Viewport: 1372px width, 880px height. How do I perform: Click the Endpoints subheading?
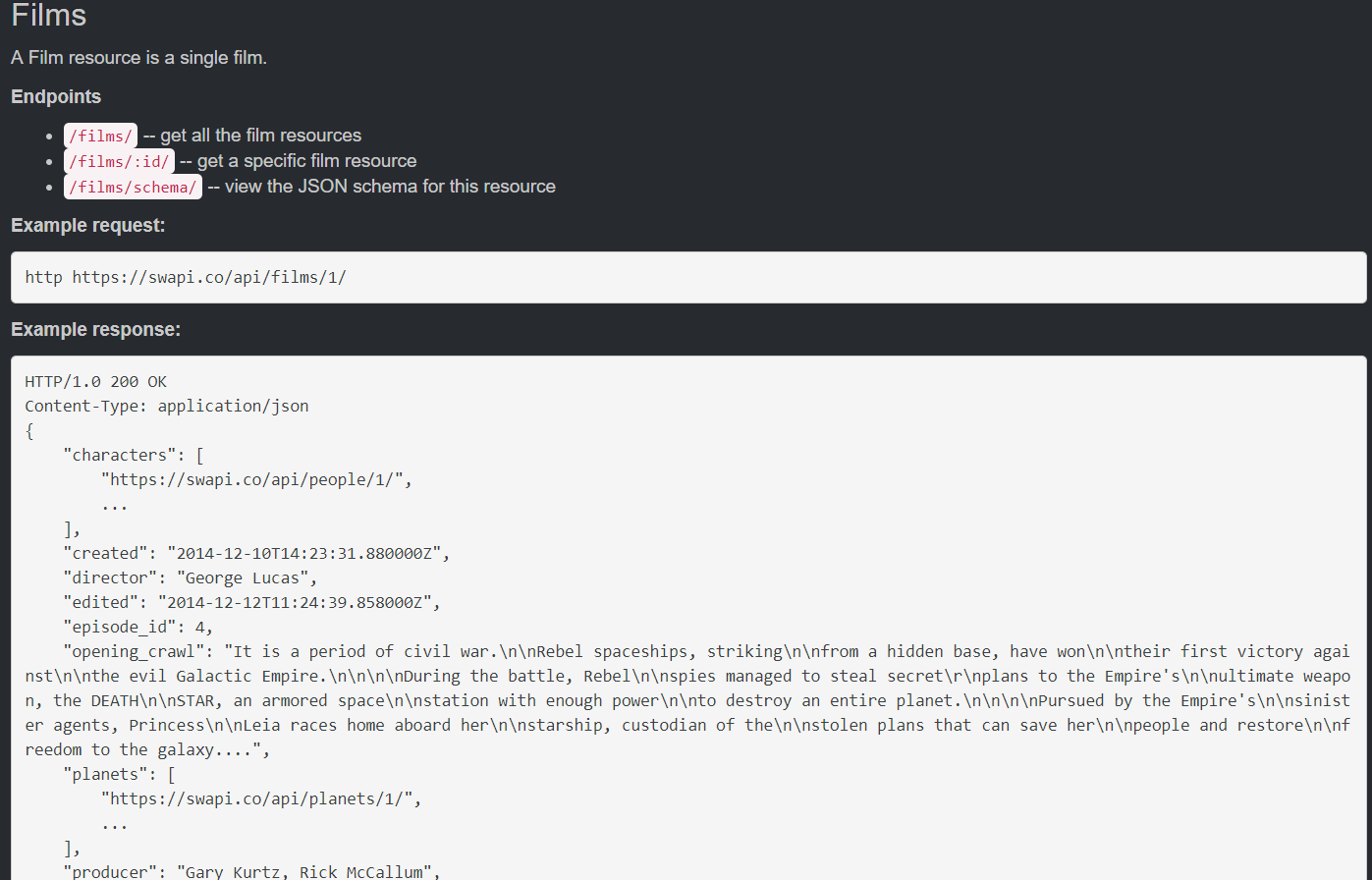56,96
